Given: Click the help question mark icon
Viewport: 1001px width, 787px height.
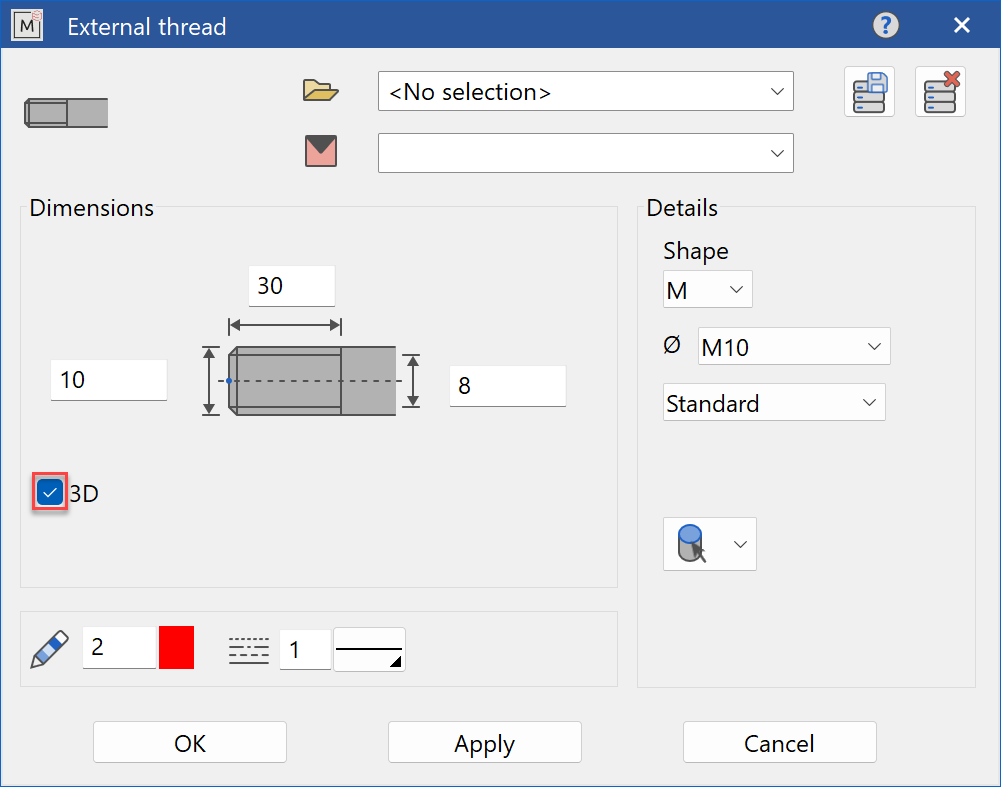Looking at the screenshot, I should point(885,26).
